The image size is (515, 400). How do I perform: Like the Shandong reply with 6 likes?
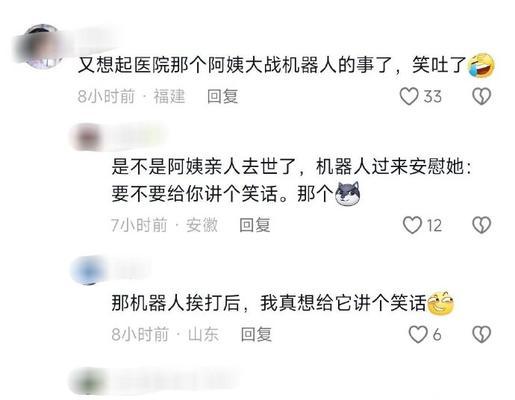pos(418,334)
